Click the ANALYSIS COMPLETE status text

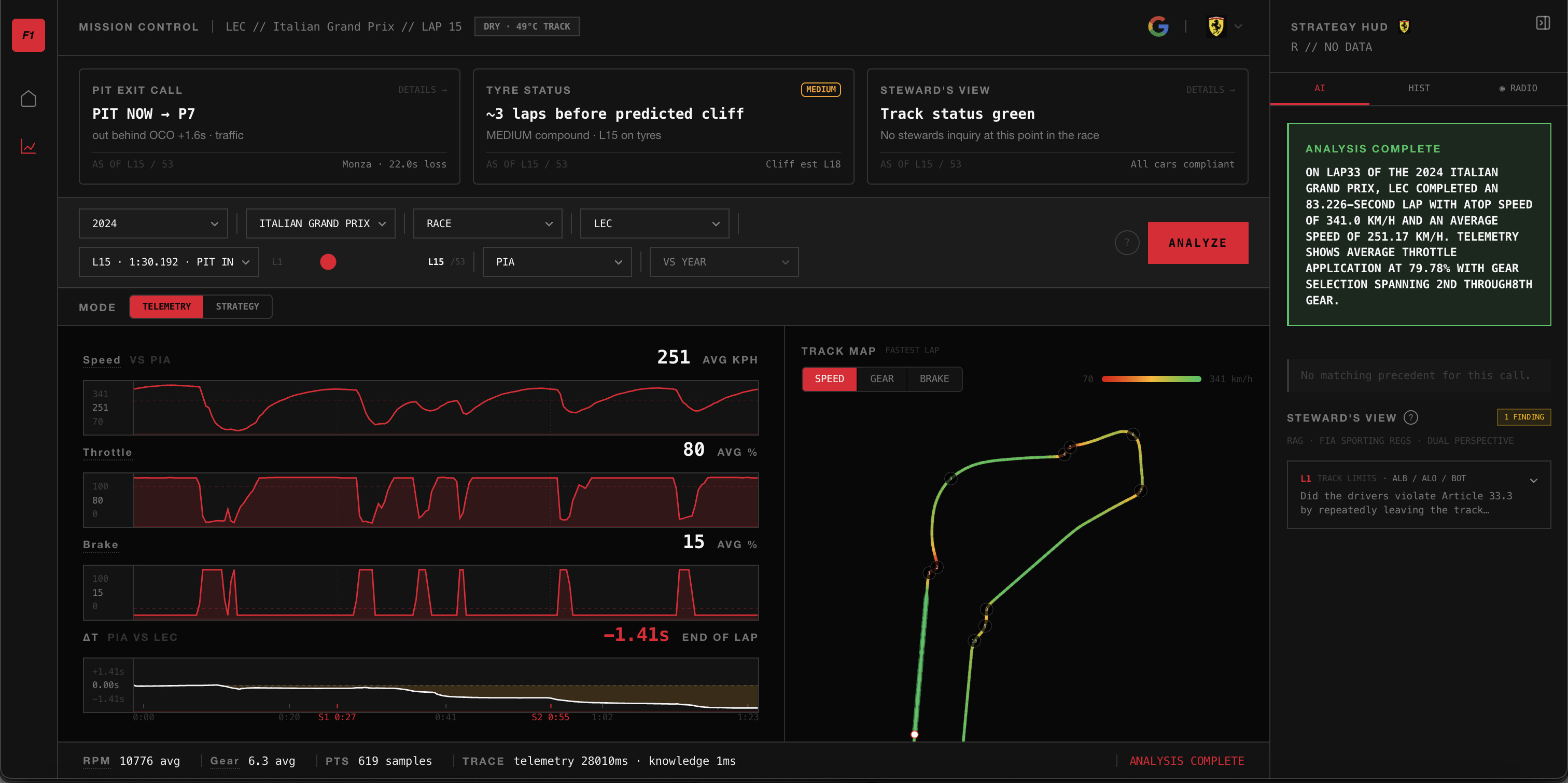click(x=1186, y=761)
